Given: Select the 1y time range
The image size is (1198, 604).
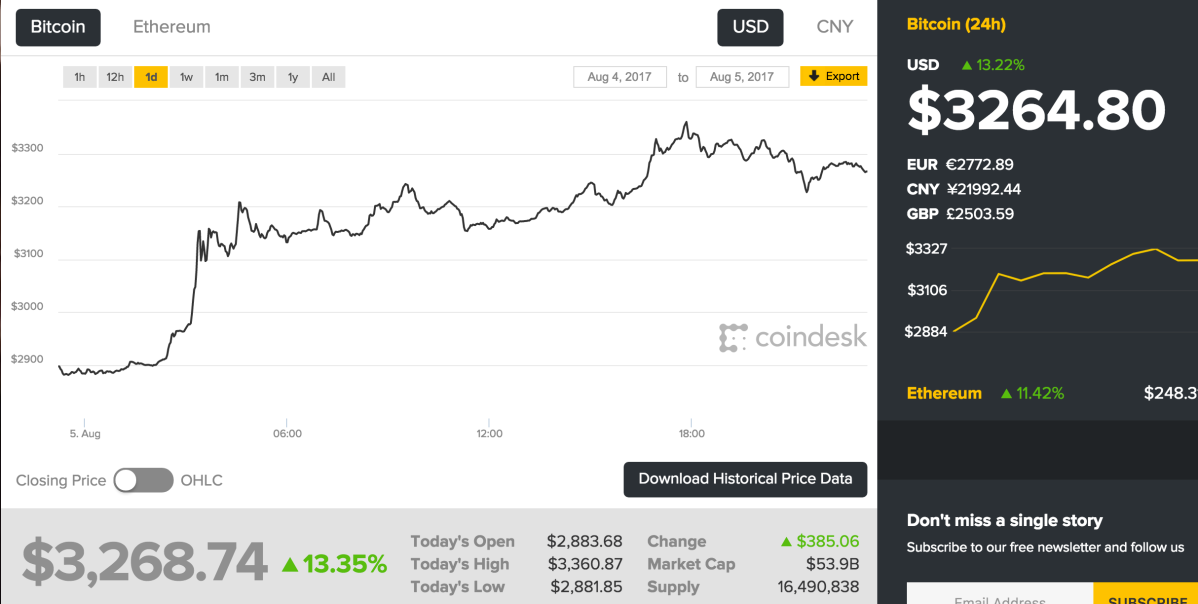Looking at the screenshot, I should pyautogui.click(x=292, y=77).
